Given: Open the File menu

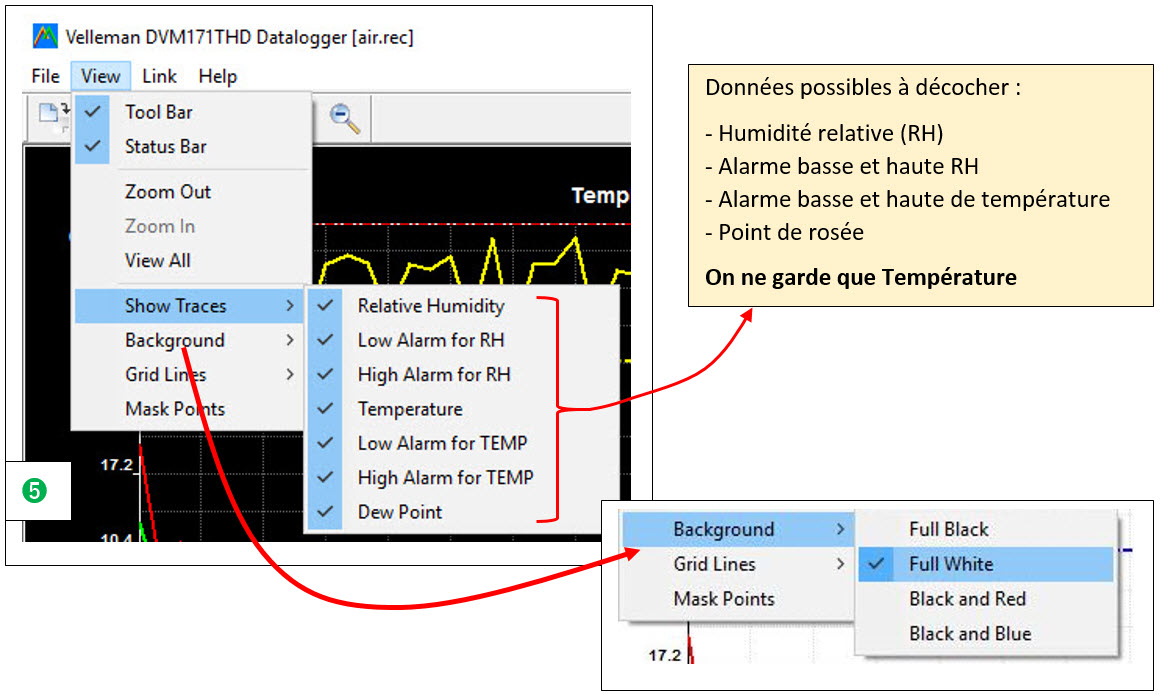Looking at the screenshot, I should (x=45, y=76).
